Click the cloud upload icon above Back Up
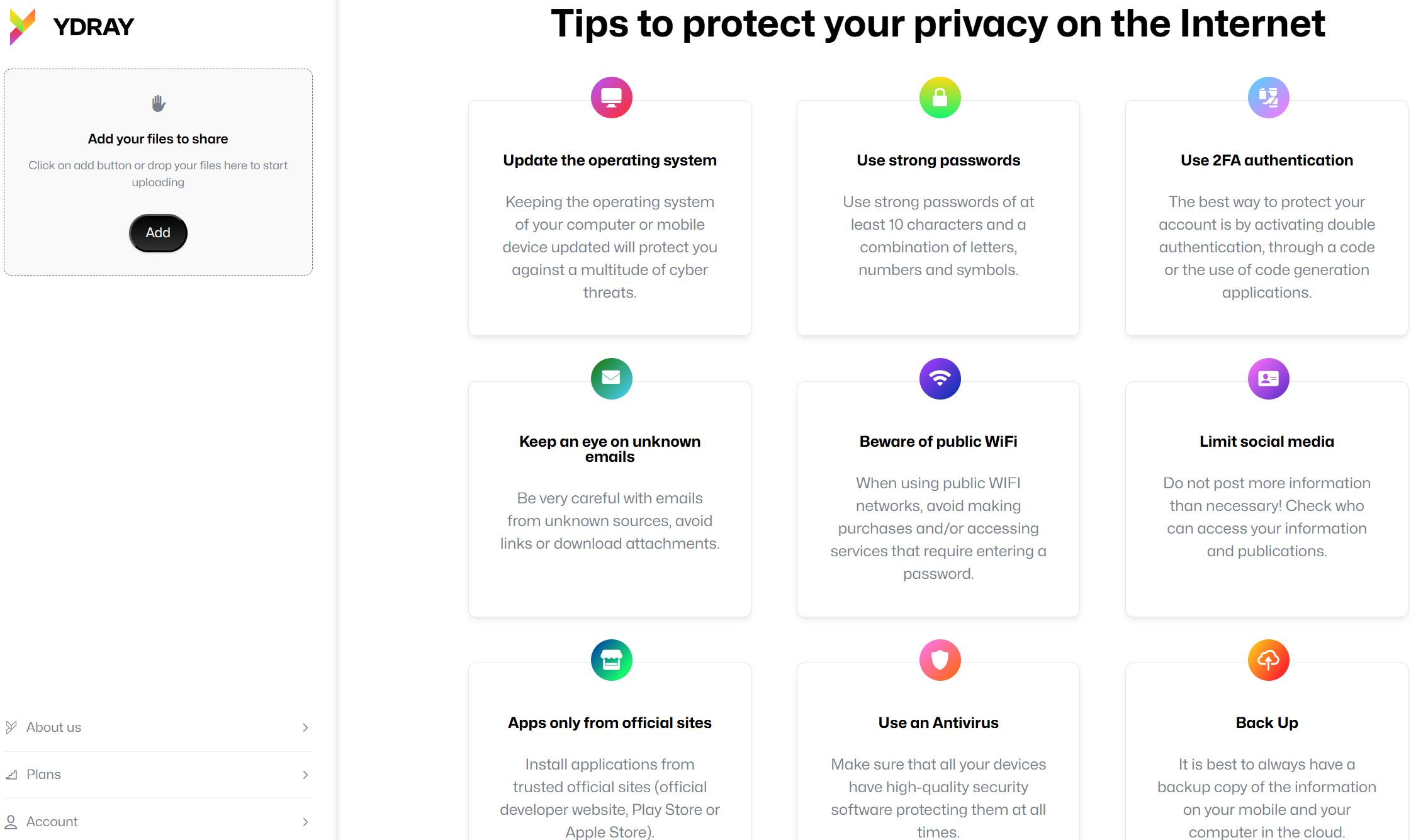The image size is (1411, 840). [1268, 660]
